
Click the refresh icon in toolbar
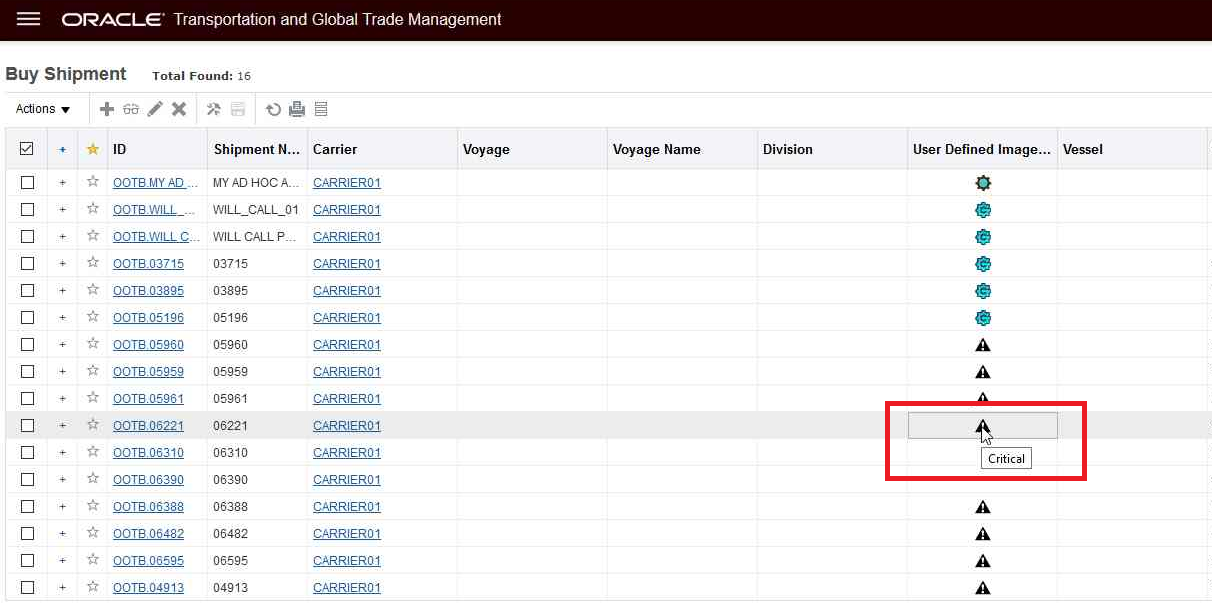(x=273, y=109)
